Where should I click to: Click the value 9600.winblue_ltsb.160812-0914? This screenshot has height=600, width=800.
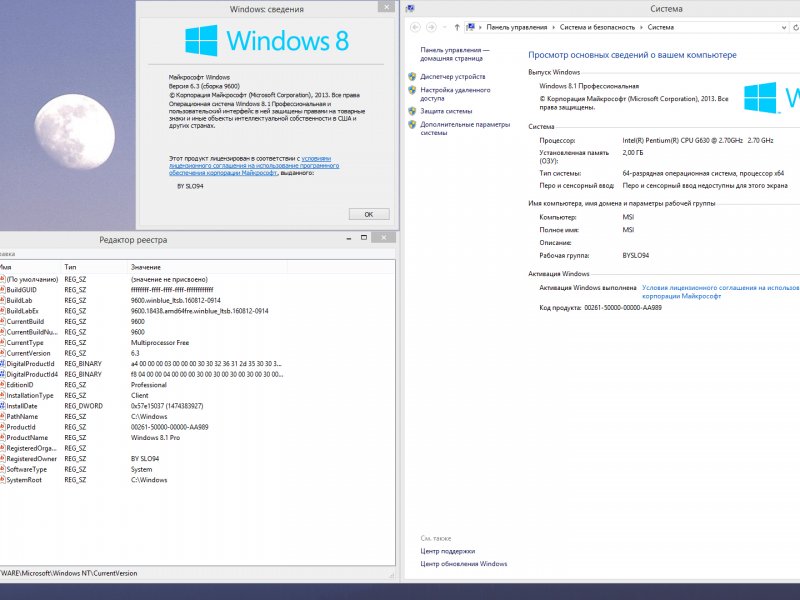(x=176, y=301)
